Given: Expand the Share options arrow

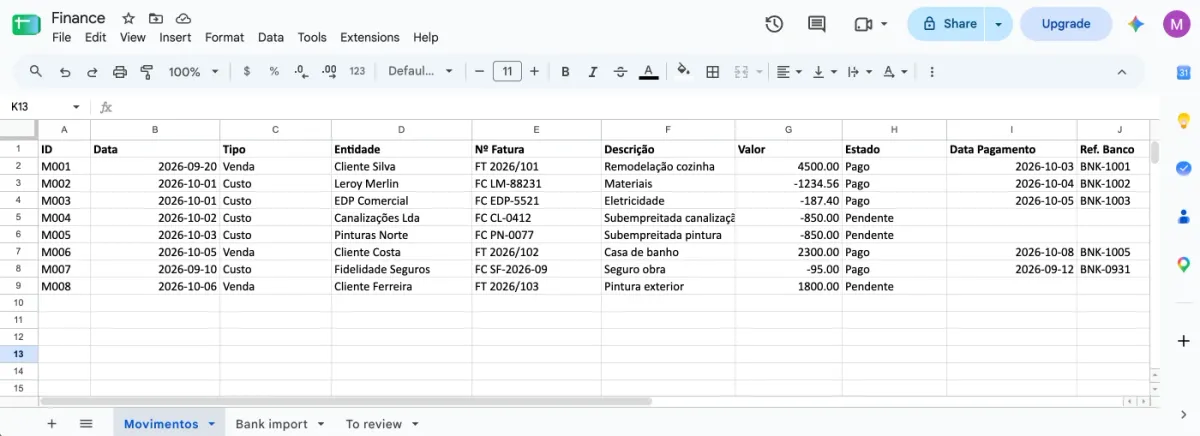Looking at the screenshot, I should coord(999,24).
